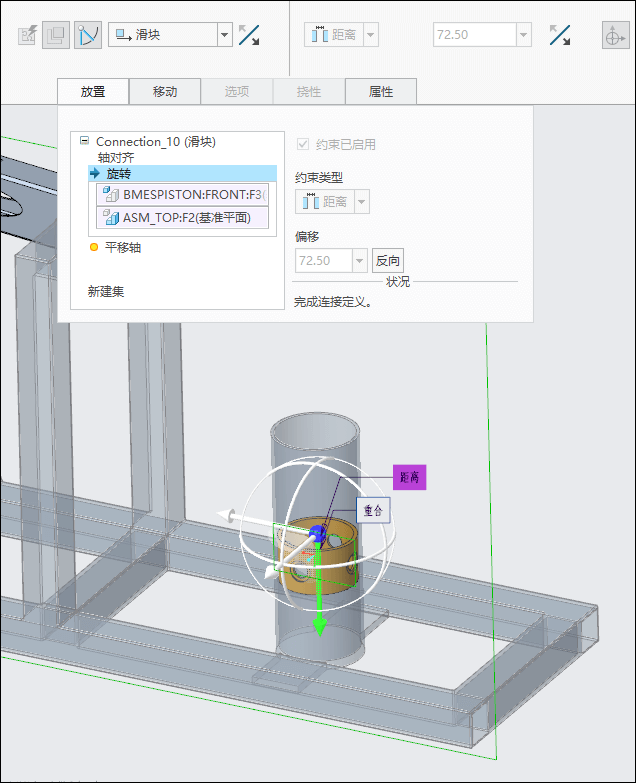Click the ASM_TOP:F2(基准平面) reference collector

[182, 218]
